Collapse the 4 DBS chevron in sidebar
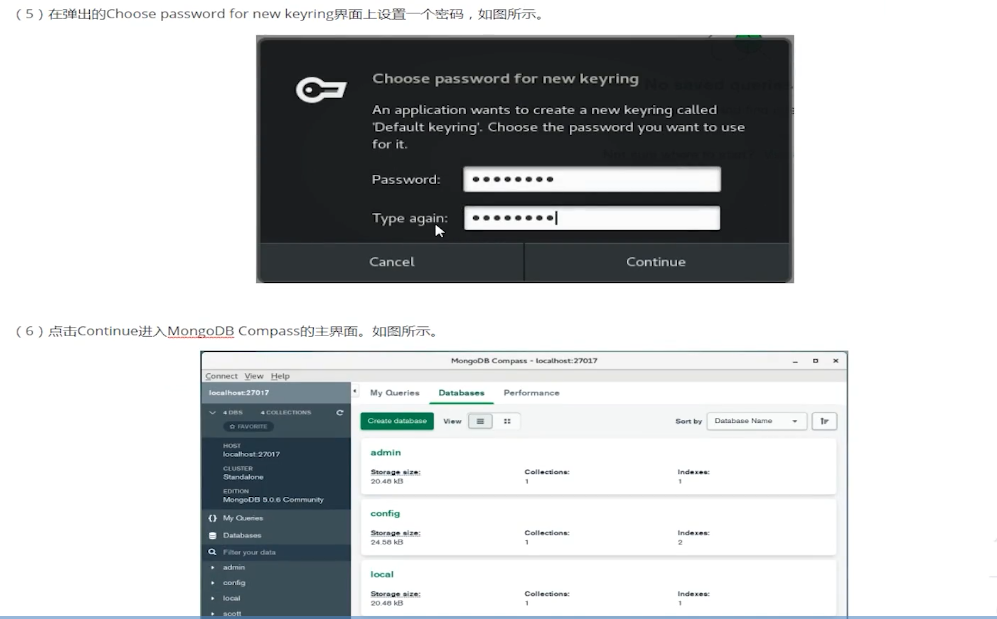The height and width of the screenshot is (619, 997). (212, 412)
